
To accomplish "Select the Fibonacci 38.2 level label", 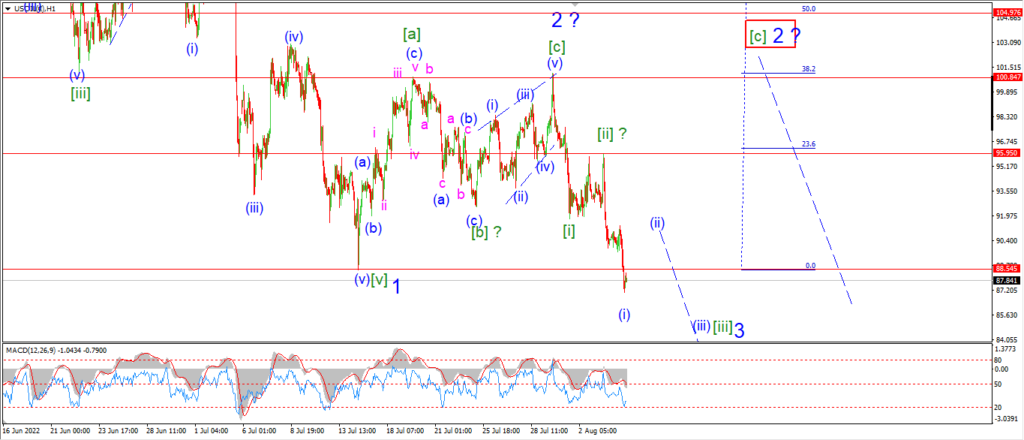I will pyautogui.click(x=808, y=68).
